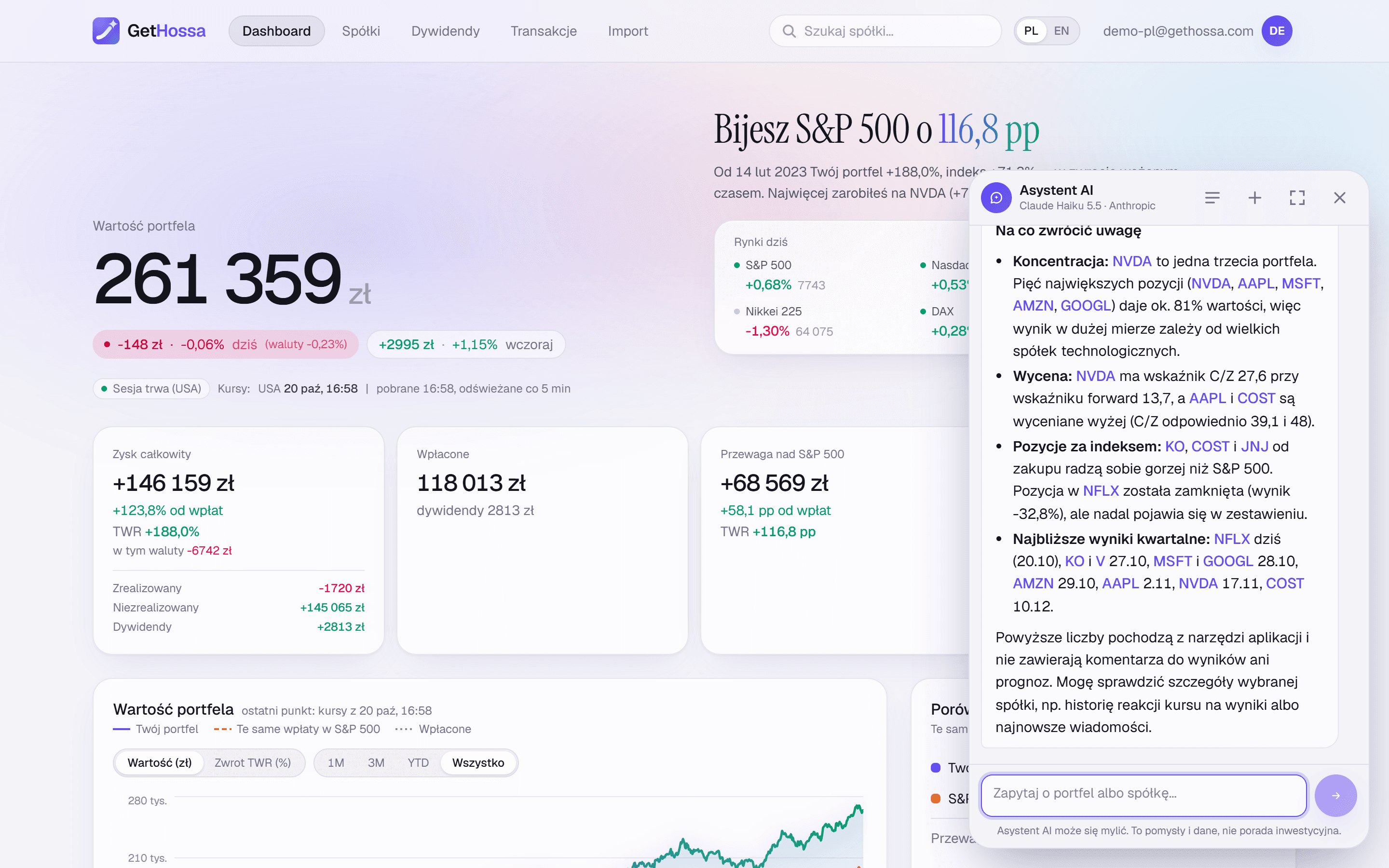Expand the AI assistant to fullscreen
This screenshot has height=868, width=1389.
coord(1297,198)
